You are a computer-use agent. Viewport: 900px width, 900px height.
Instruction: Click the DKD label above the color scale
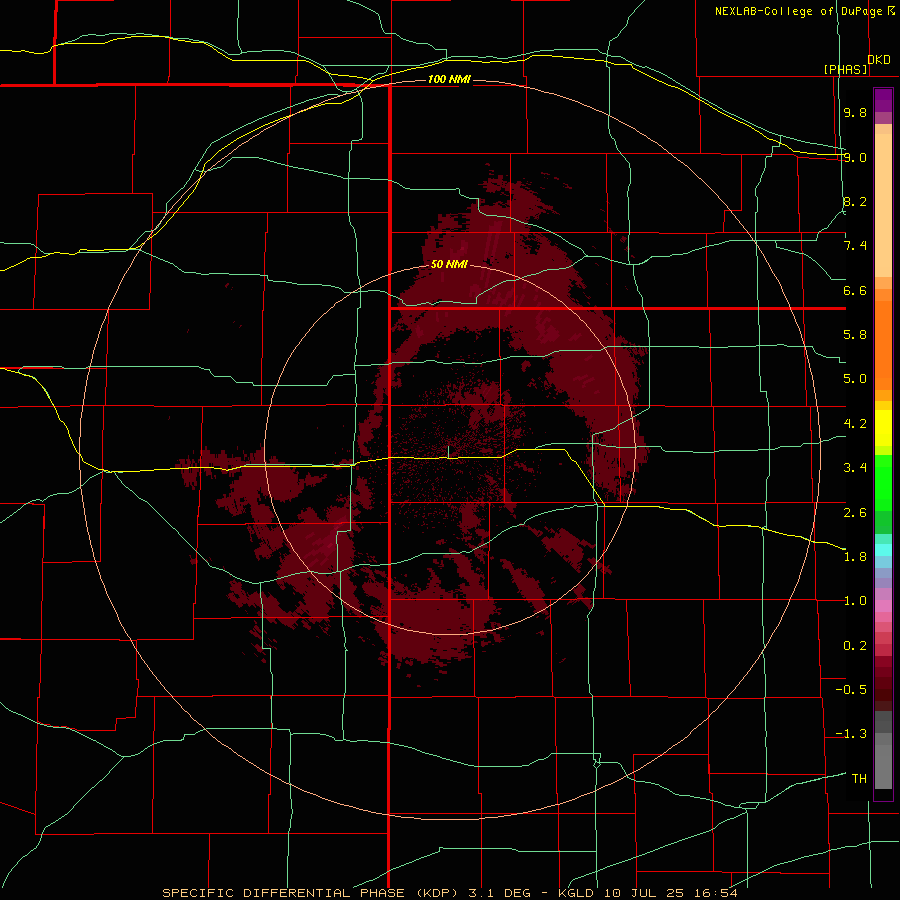[x=879, y=60]
